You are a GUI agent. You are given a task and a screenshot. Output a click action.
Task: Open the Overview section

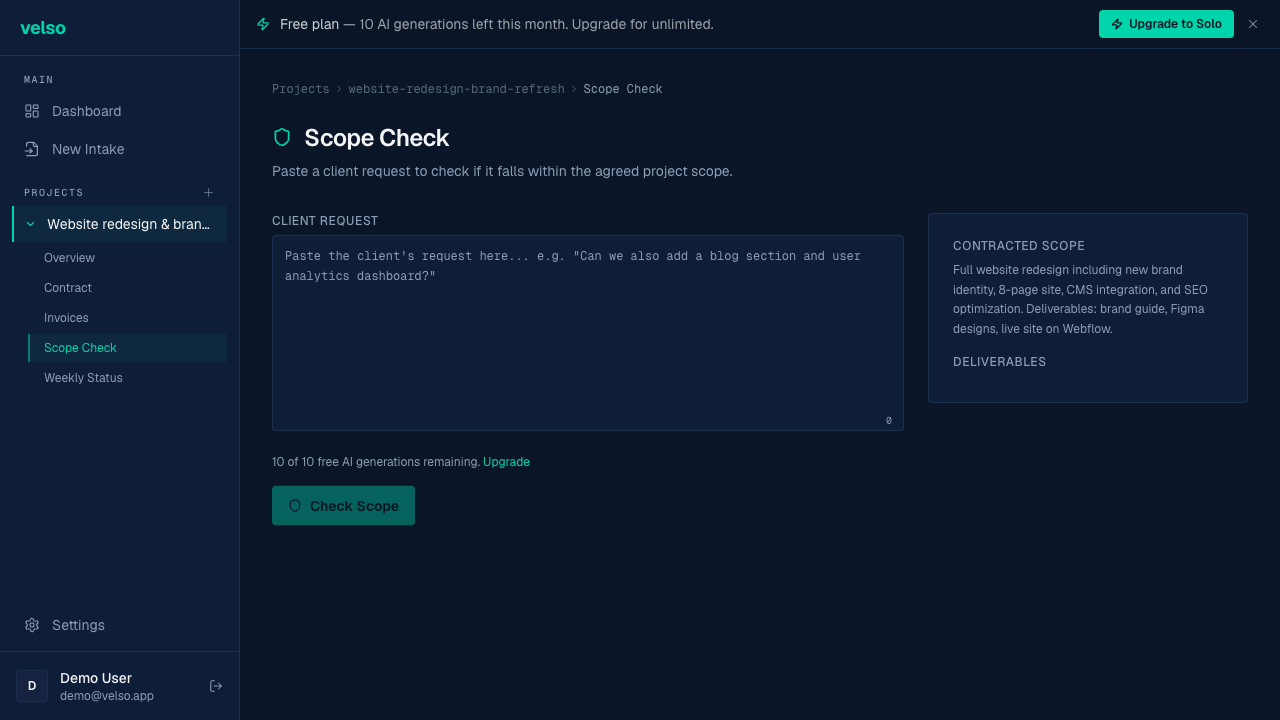tap(127, 258)
